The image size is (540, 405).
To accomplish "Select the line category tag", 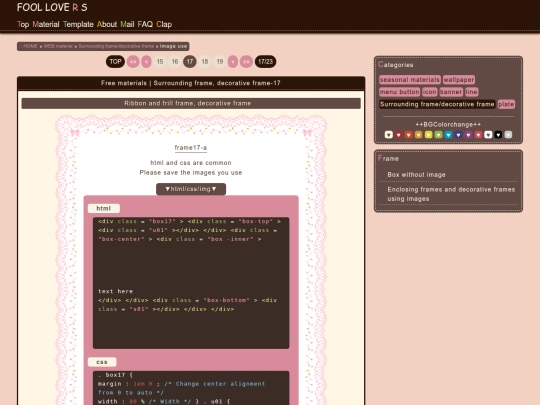I will pyautogui.click(x=471, y=92).
